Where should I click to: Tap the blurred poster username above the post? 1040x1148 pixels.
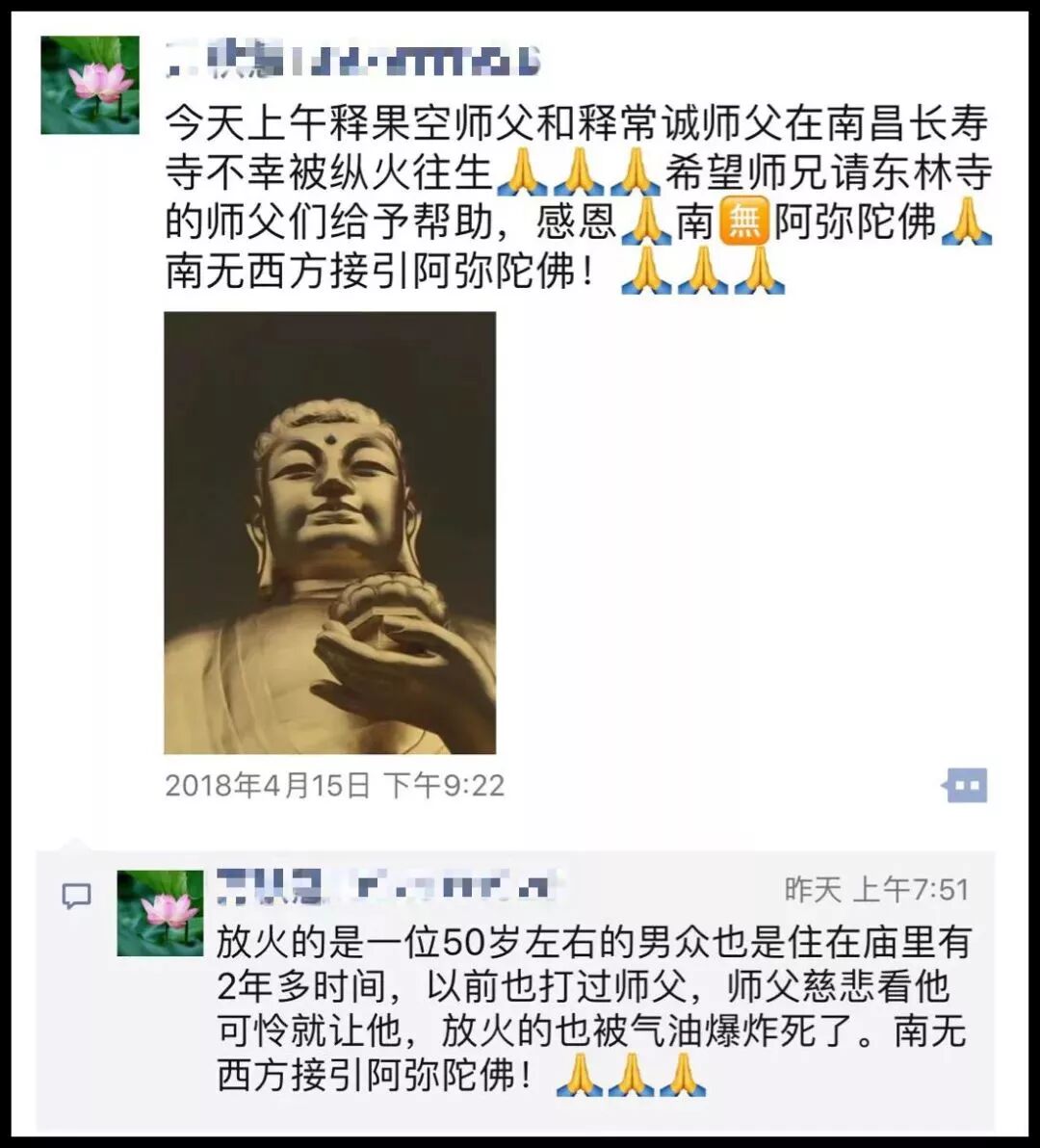(353, 60)
